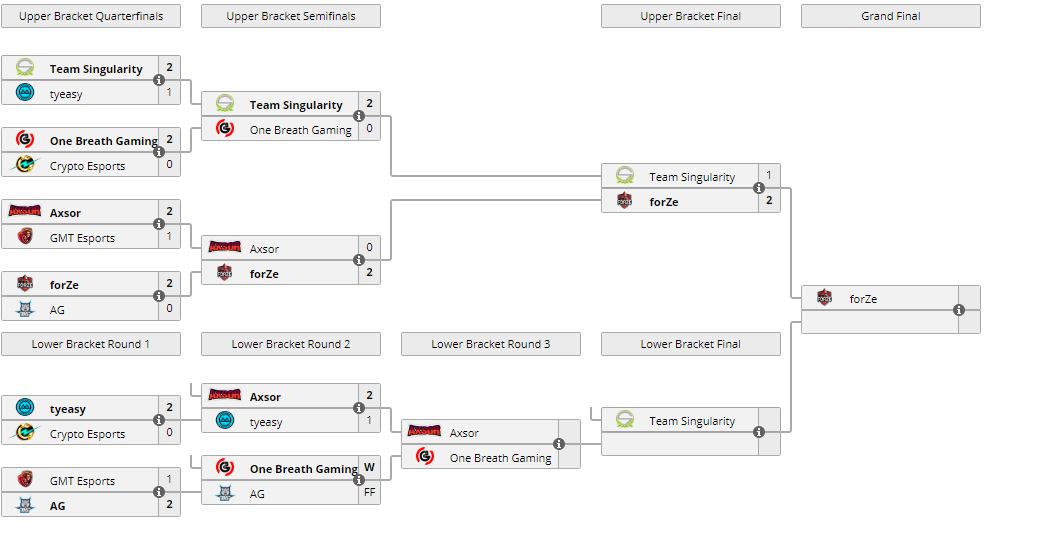Click GMT Esports name in Lower Bracket Round 1
The image size is (1043, 534).
(82, 481)
